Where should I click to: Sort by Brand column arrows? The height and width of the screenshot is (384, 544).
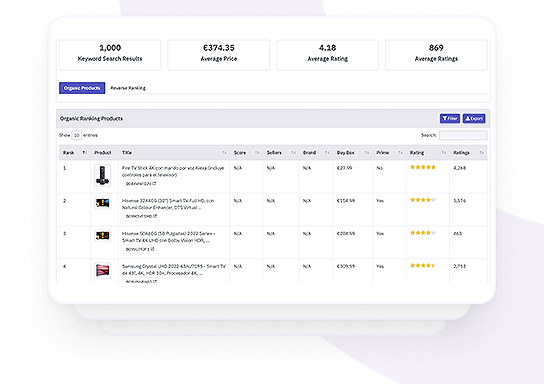click(327, 153)
